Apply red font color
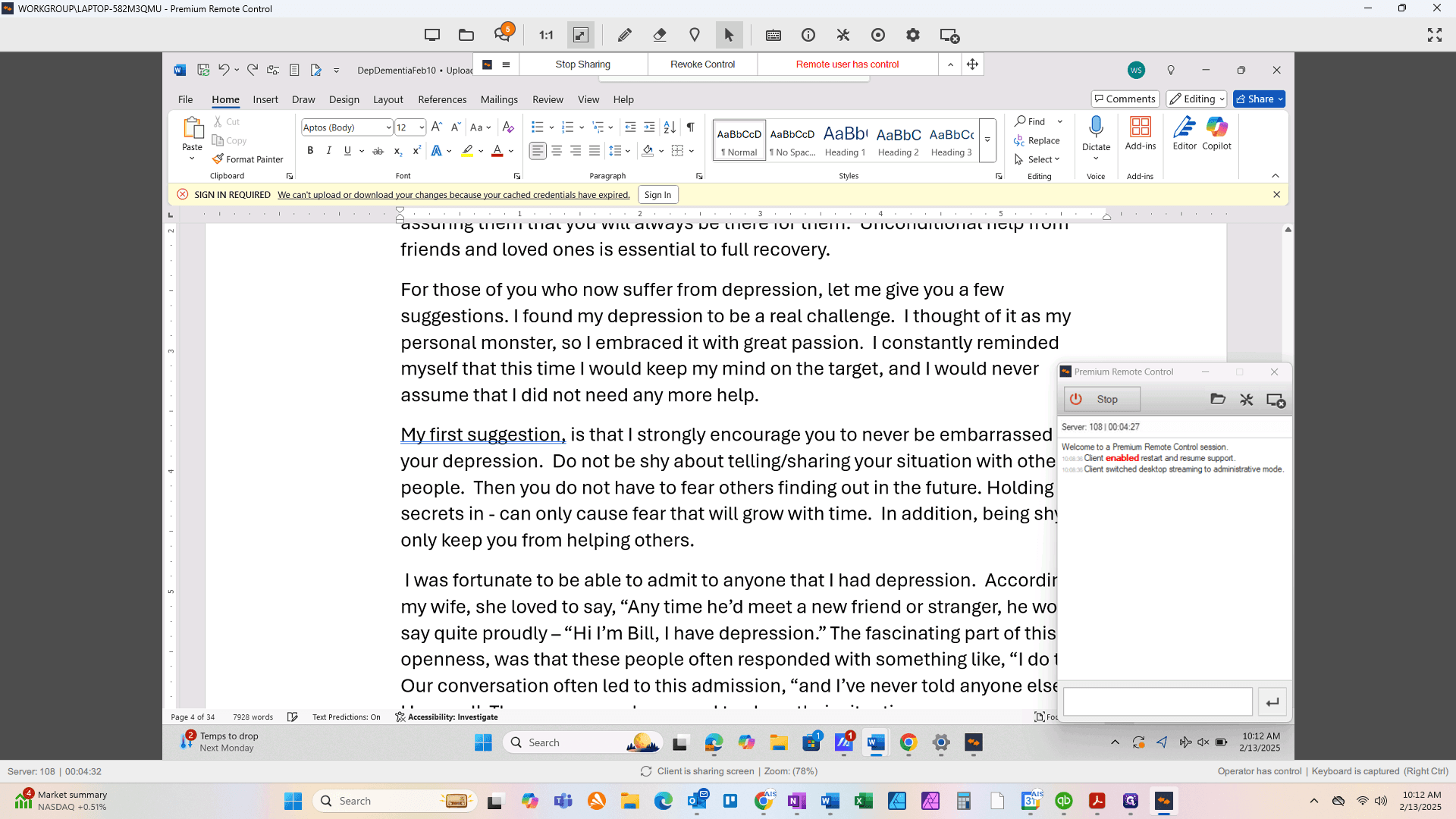Screen dimensions: 1456x819 (497, 151)
